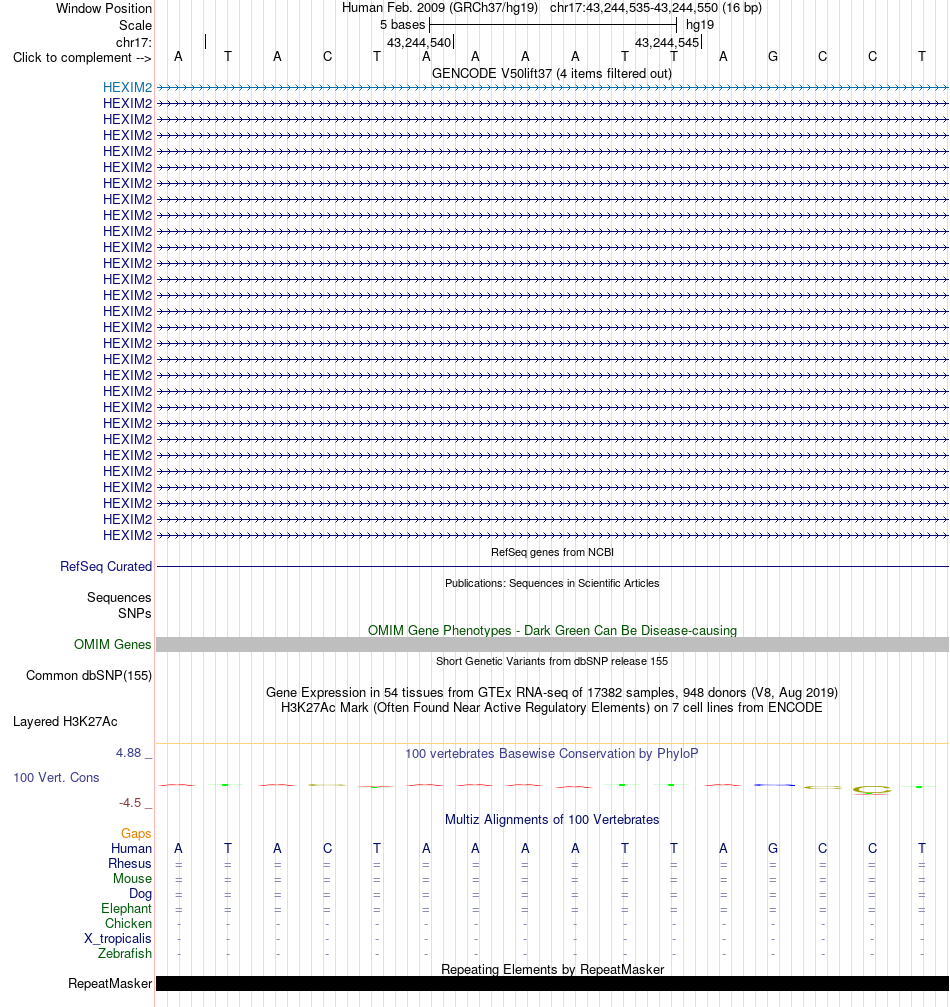Click the X_tropicalis alignment row label
This screenshot has width=950, height=1007.
click(x=118, y=939)
